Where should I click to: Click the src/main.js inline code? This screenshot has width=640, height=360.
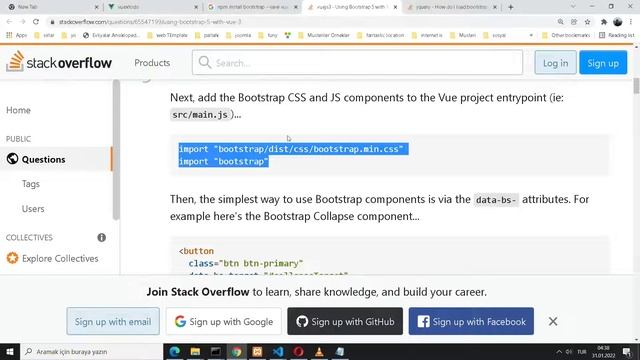click(x=200, y=115)
